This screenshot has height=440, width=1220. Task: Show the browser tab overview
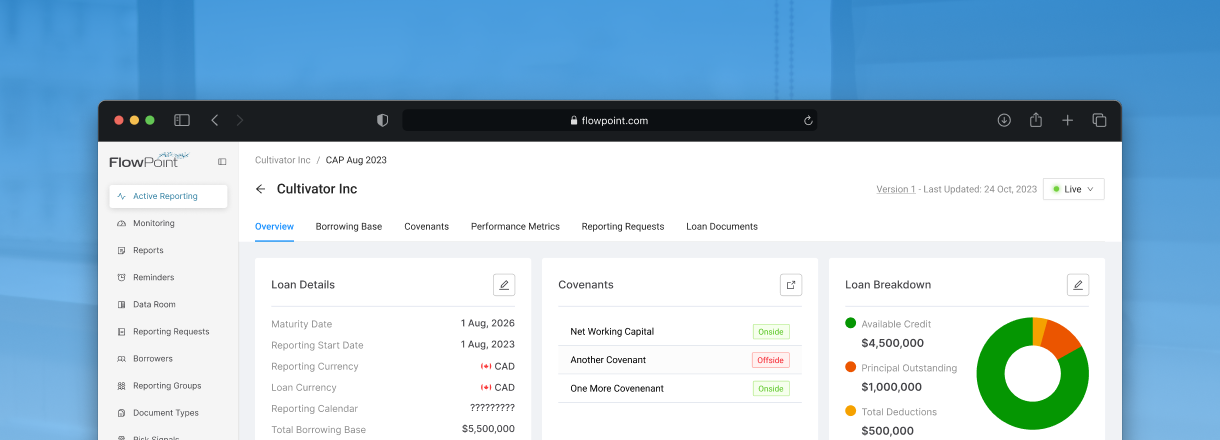click(1099, 120)
